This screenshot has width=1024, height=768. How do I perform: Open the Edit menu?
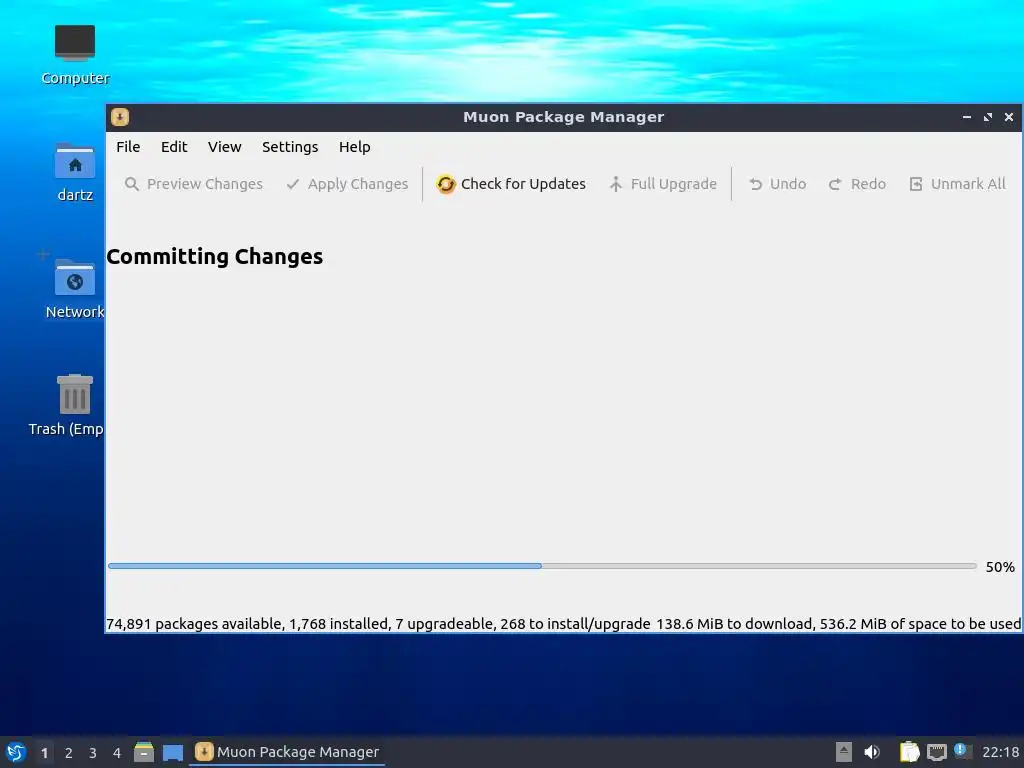[x=174, y=147]
